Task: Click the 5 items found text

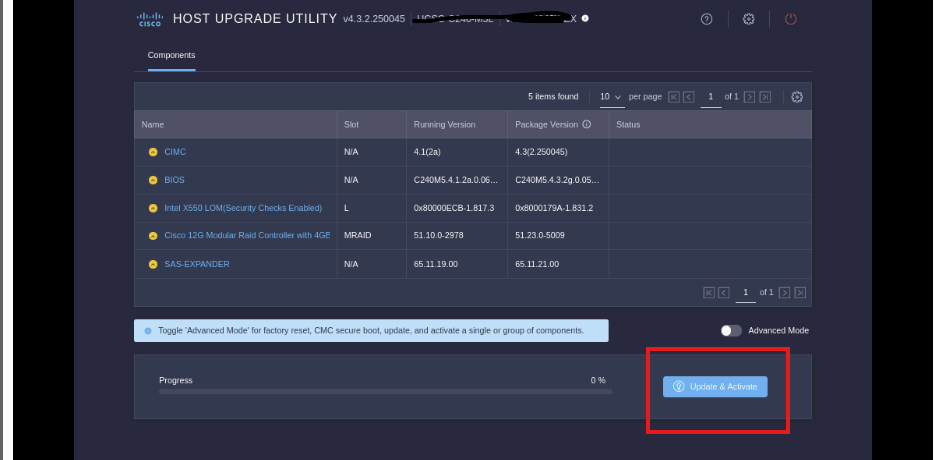Action: pyautogui.click(x=553, y=97)
